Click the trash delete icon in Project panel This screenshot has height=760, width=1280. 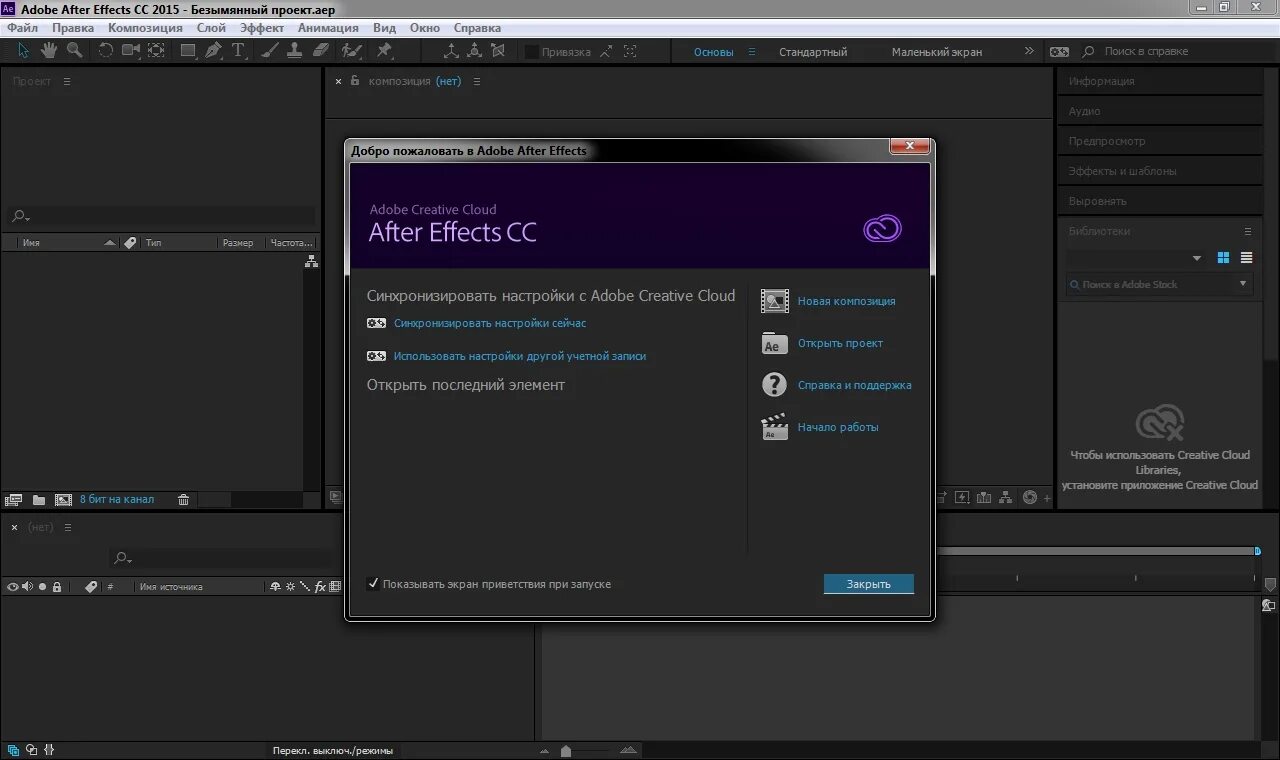[183, 500]
